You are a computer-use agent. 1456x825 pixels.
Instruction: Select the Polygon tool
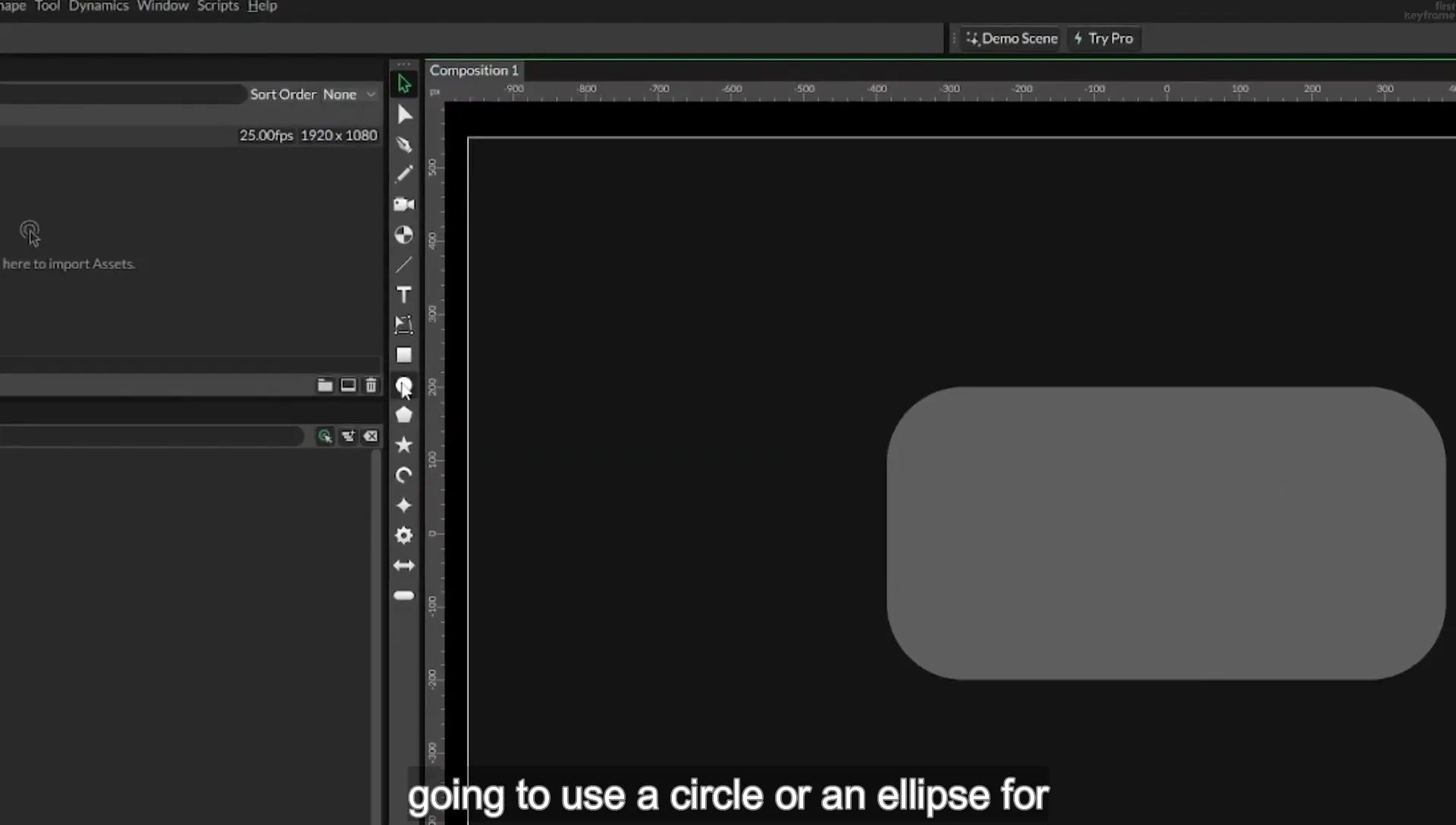pos(404,415)
